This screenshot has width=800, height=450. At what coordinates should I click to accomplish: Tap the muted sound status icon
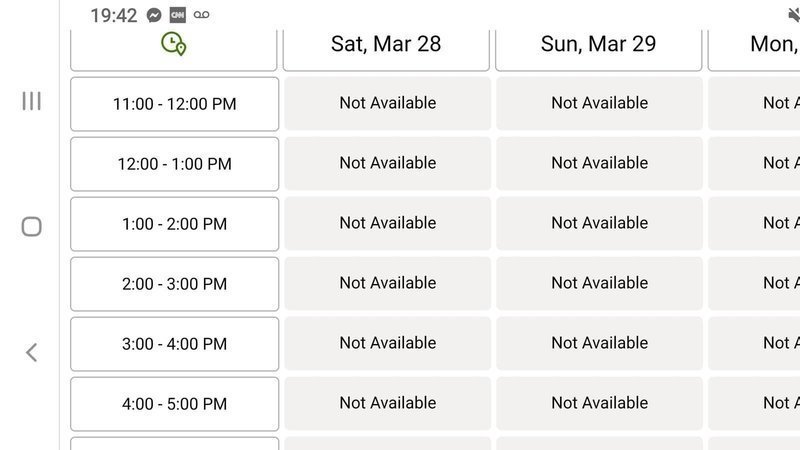point(793,15)
